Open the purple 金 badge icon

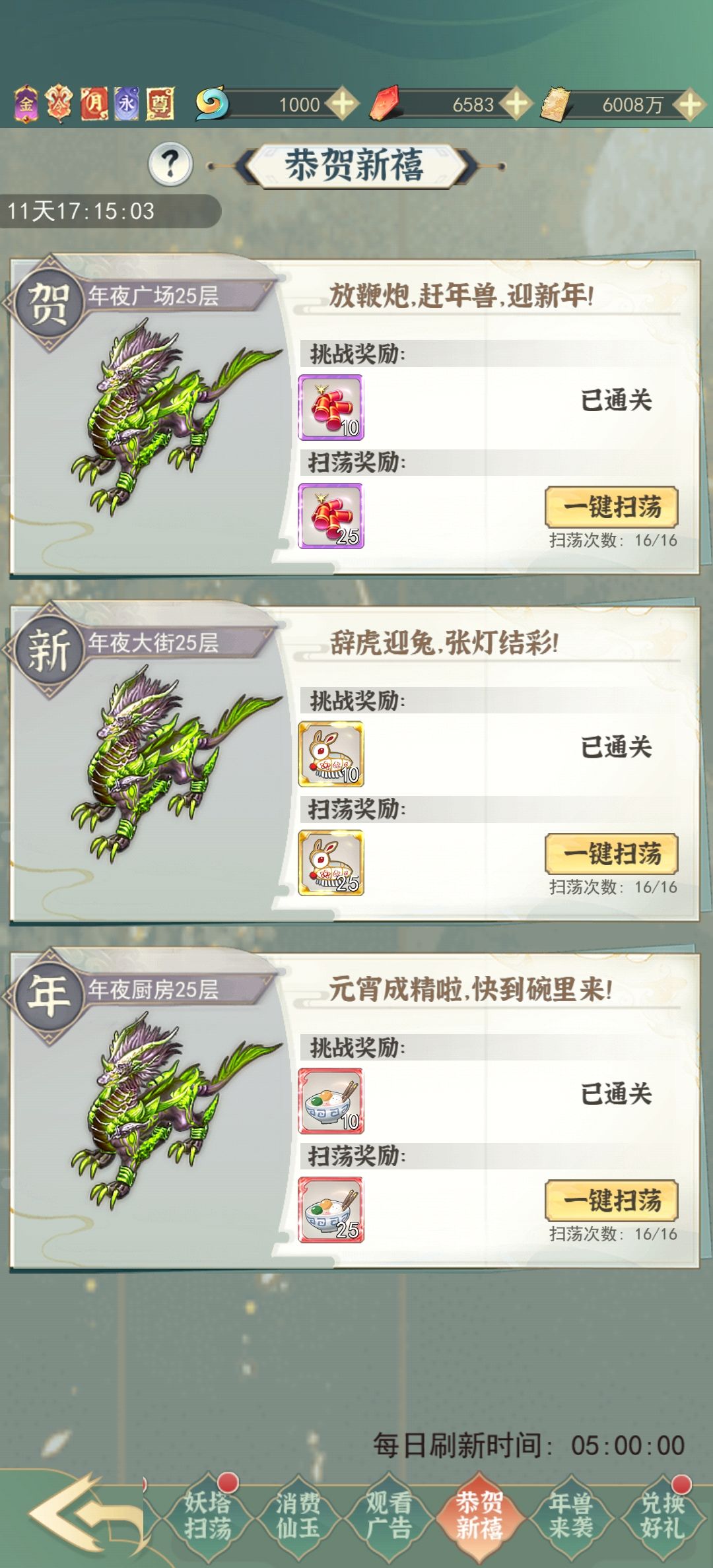coord(26,104)
